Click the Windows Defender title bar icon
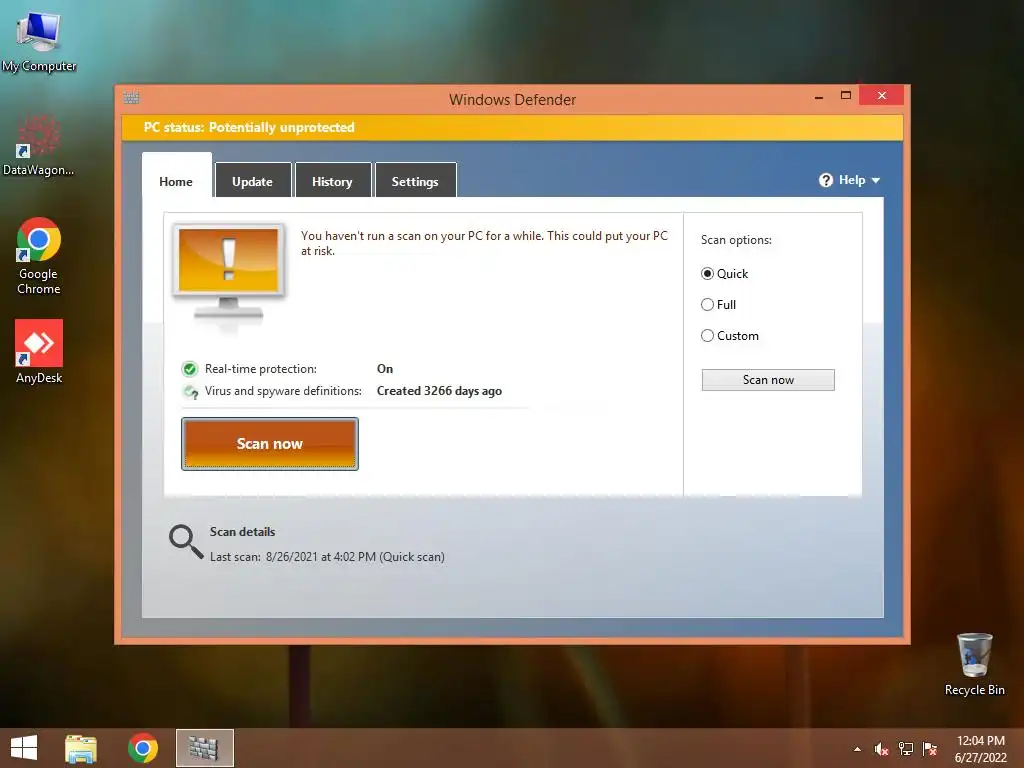1024x768 pixels. (131, 97)
